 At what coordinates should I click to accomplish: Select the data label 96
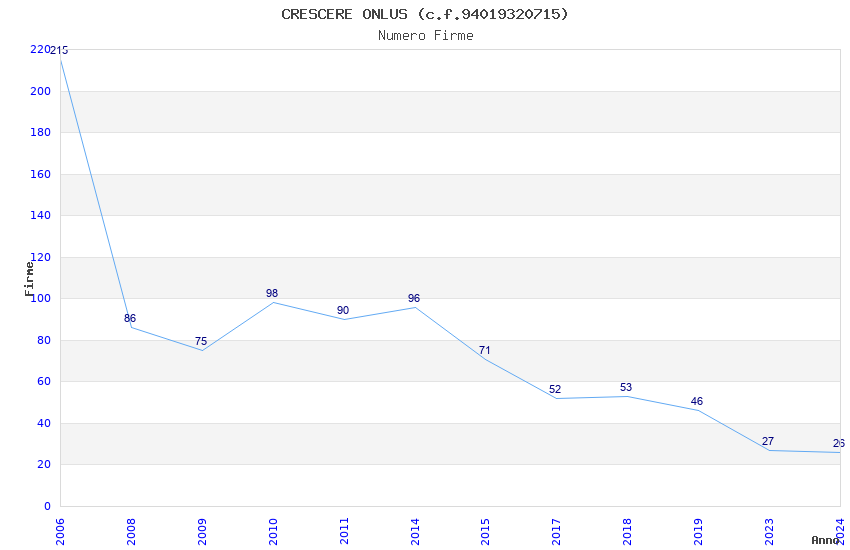point(414,299)
